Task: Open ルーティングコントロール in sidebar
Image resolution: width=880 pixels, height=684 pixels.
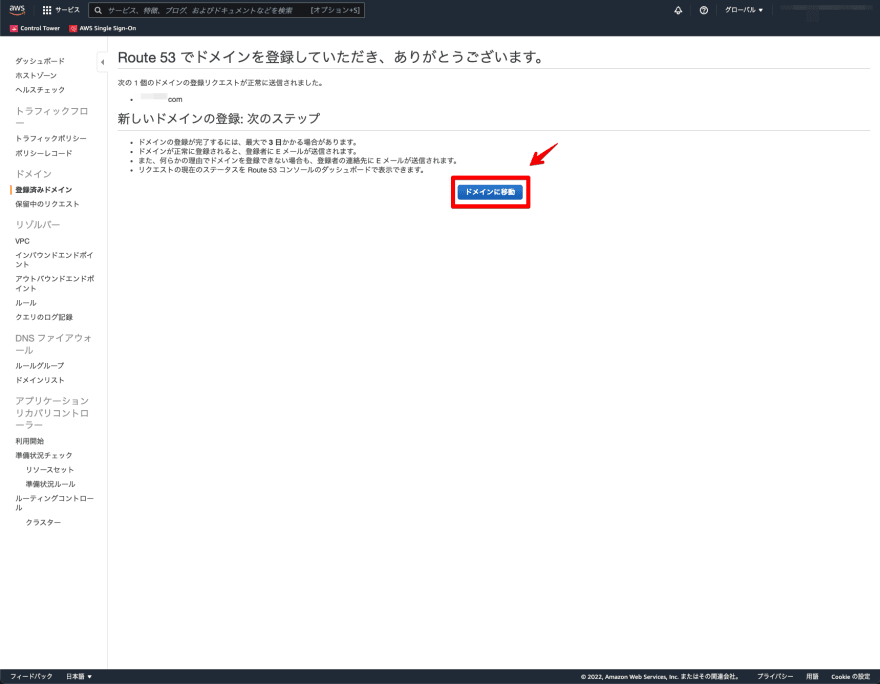Action: pyautogui.click(x=54, y=503)
